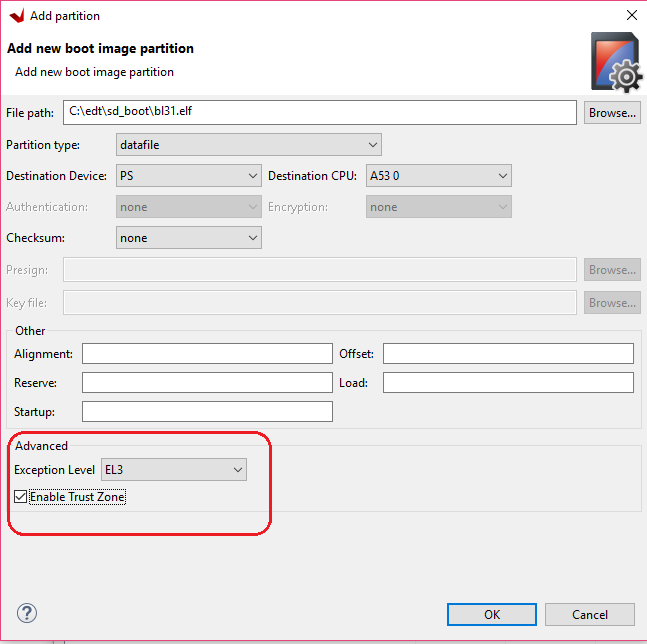Open the Checksum dropdown
The width and height of the screenshot is (647, 644).
pos(189,238)
